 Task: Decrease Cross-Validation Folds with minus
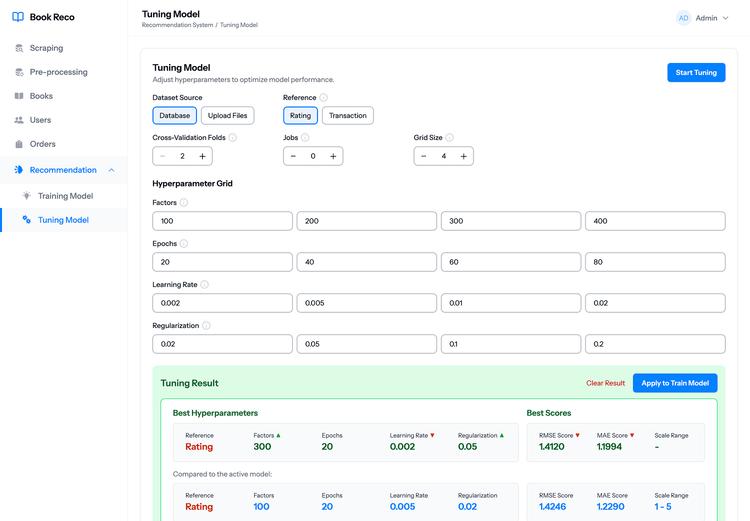coord(163,156)
